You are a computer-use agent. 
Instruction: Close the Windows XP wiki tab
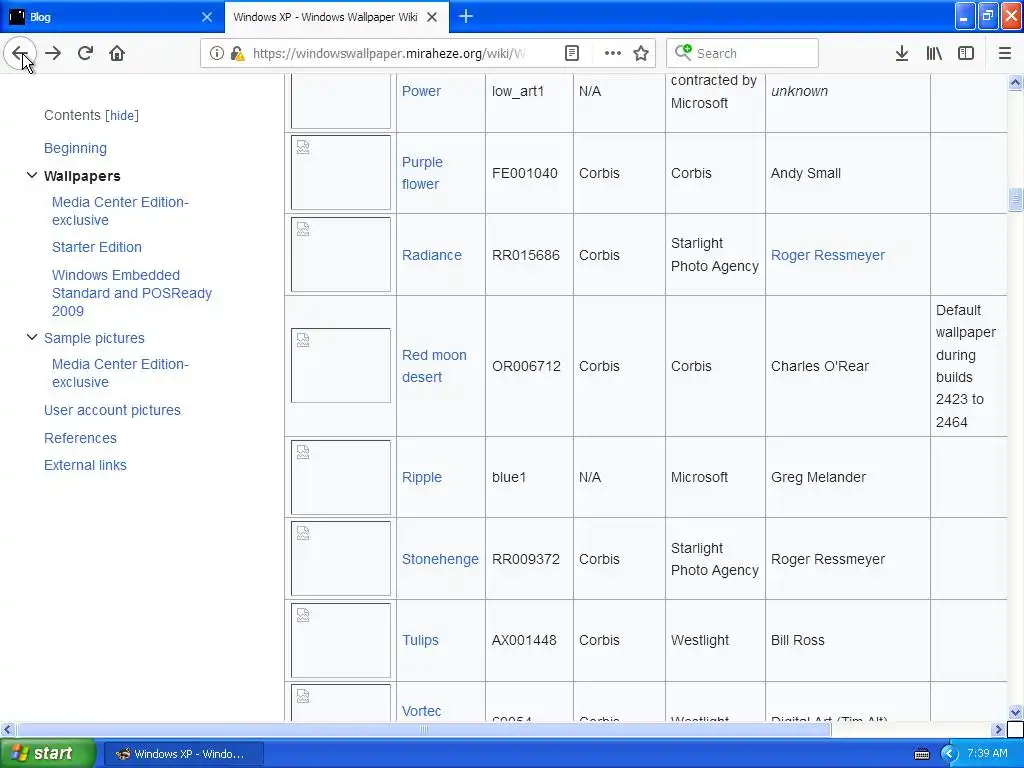(432, 17)
